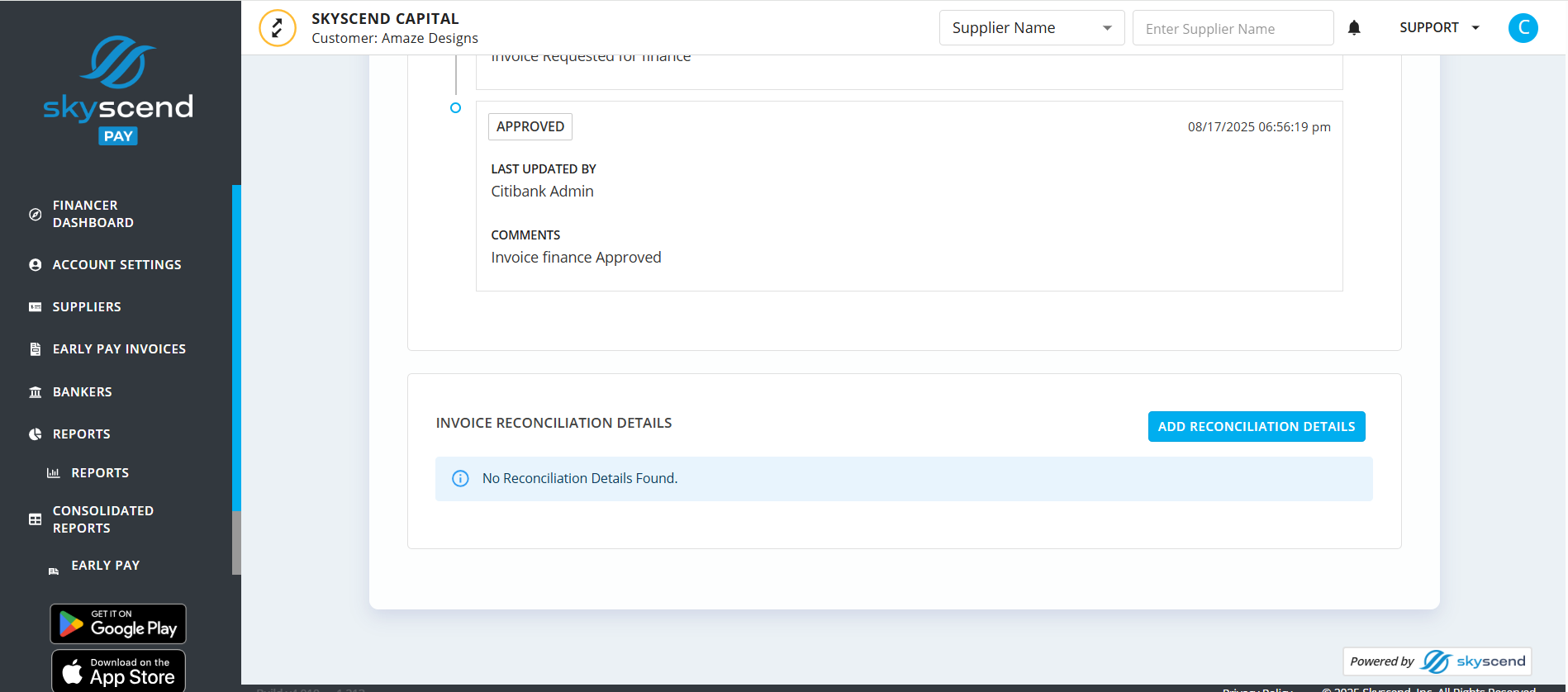Click the Approved status badge
The image size is (1568, 692).
[x=530, y=127]
